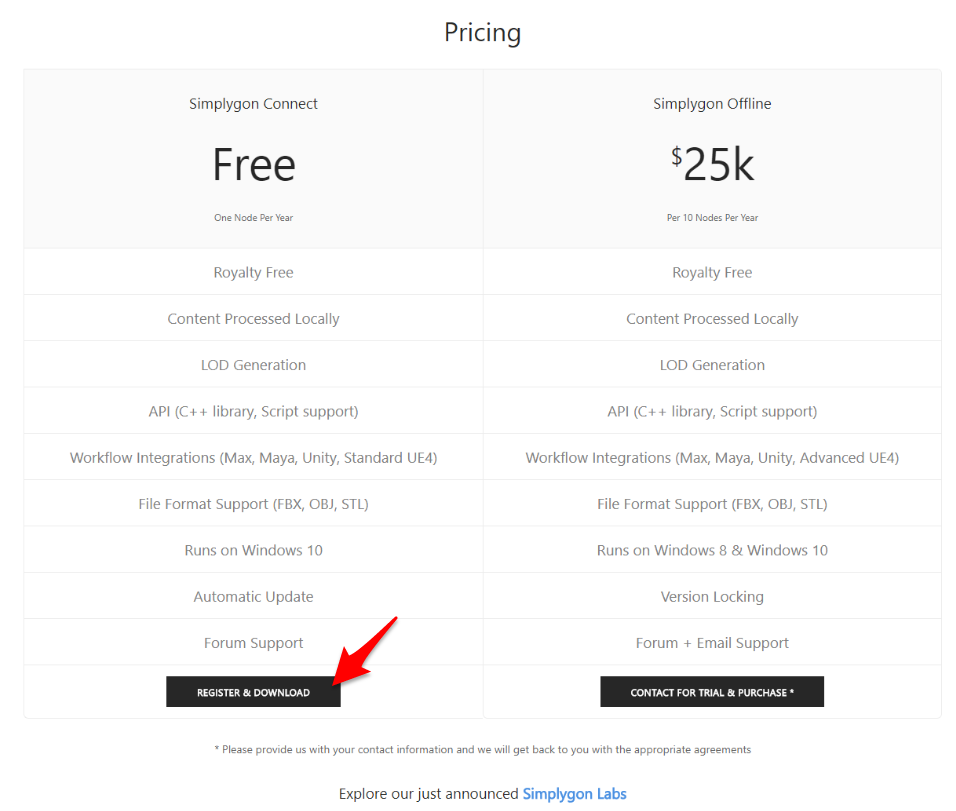Click Contact for Trial & Purchase button

[712, 691]
